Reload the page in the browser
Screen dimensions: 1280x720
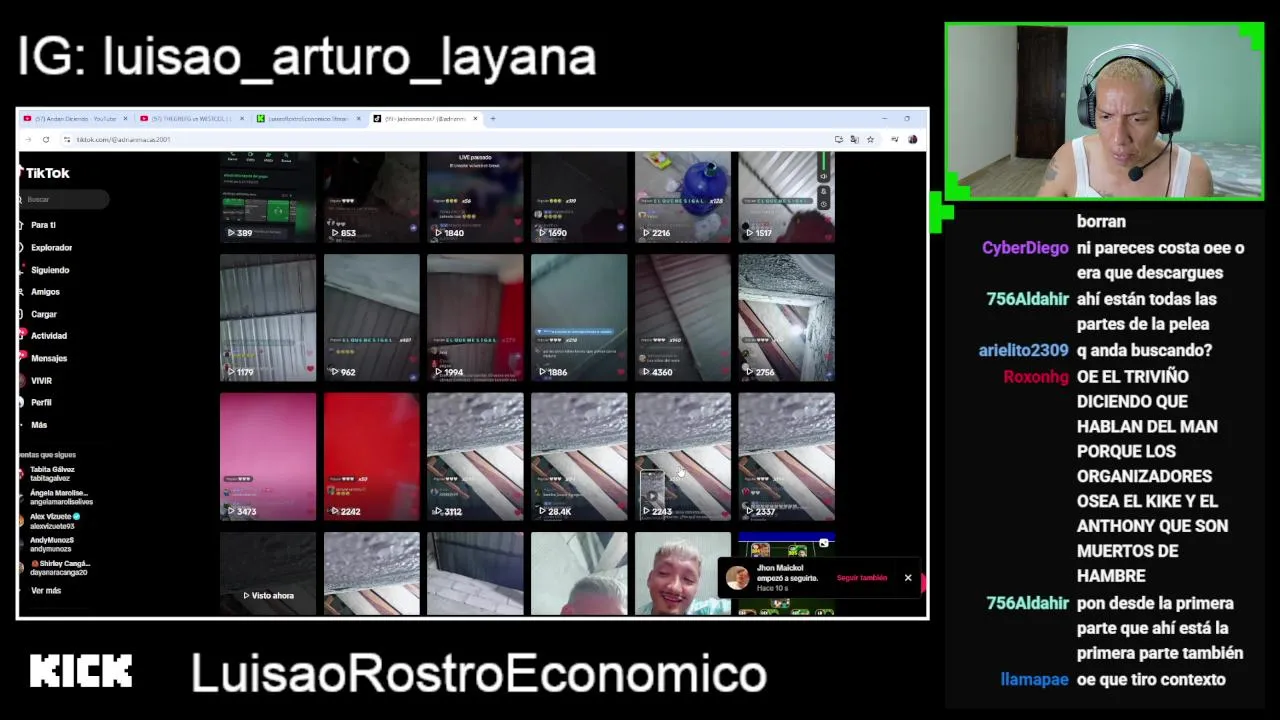click(x=46, y=140)
